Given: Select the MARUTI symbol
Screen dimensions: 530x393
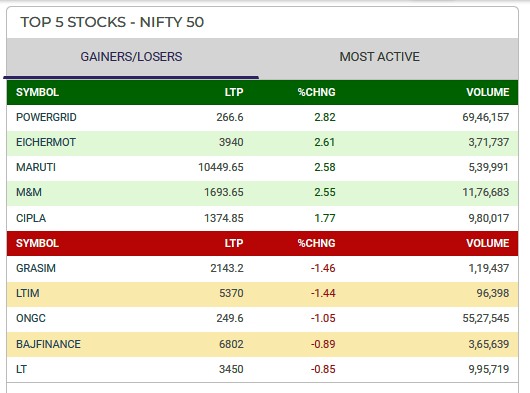Looking at the screenshot, I should tap(36, 167).
